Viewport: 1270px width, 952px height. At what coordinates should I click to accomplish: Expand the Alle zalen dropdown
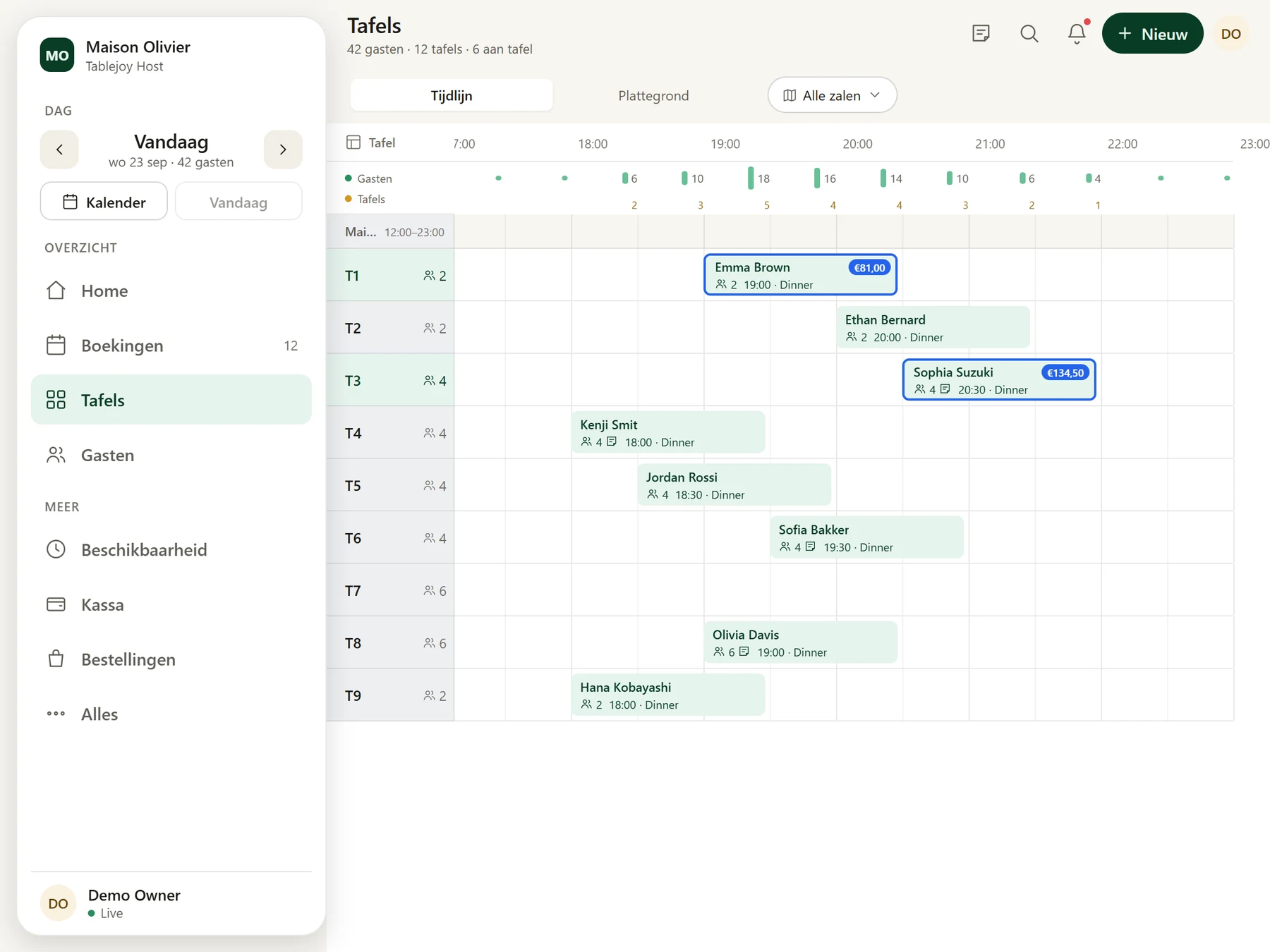(x=832, y=95)
